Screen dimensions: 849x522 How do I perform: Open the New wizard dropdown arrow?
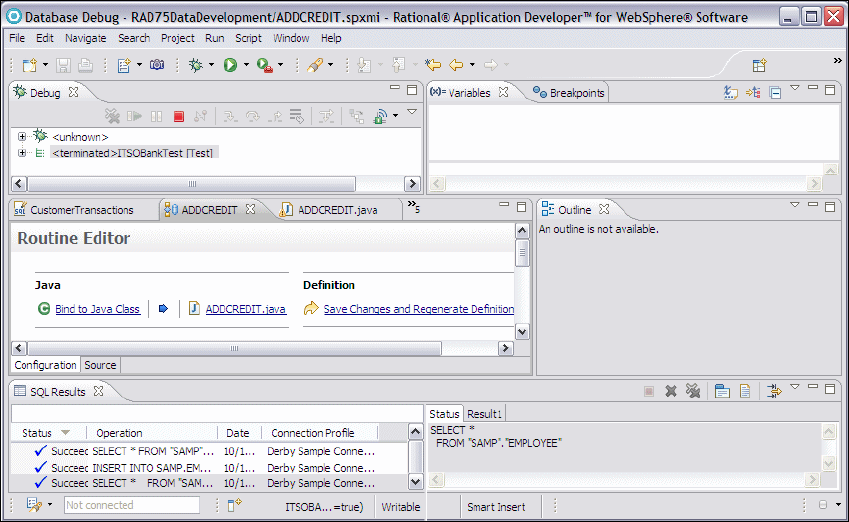[45, 65]
